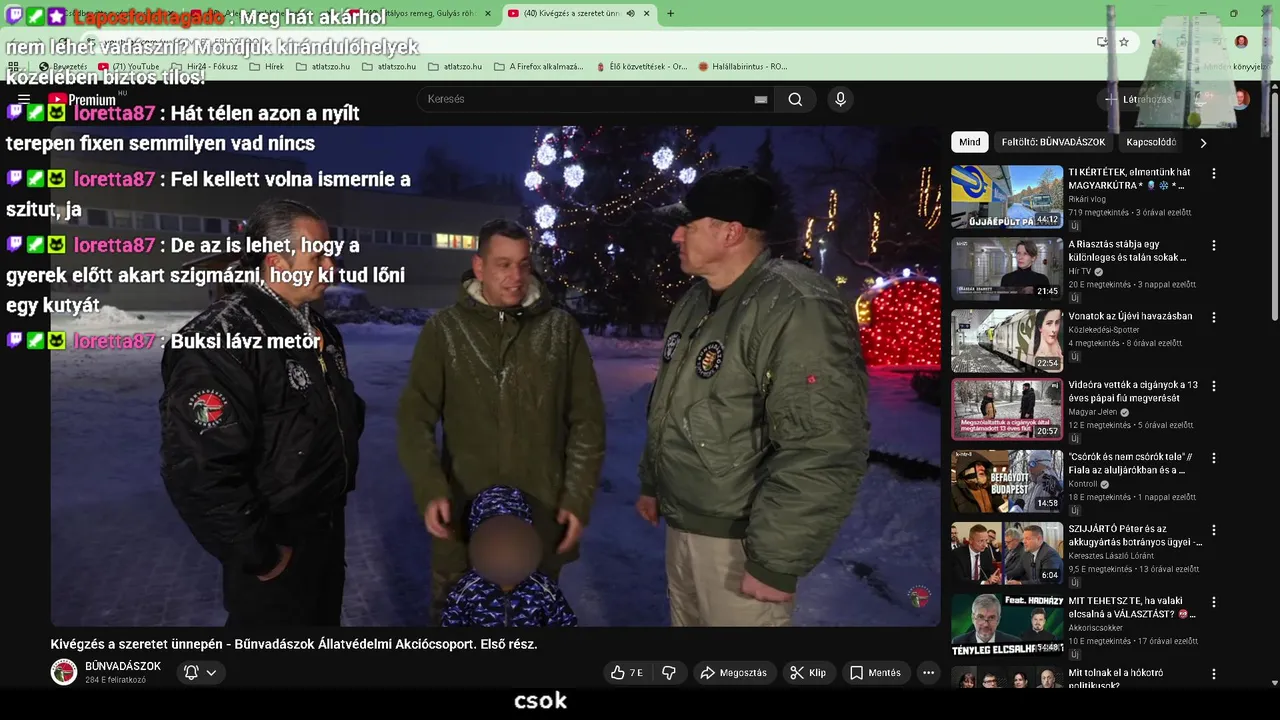The image size is (1280, 720).
Task: Open the Létrehozás create button
Action: [x=1138, y=99]
